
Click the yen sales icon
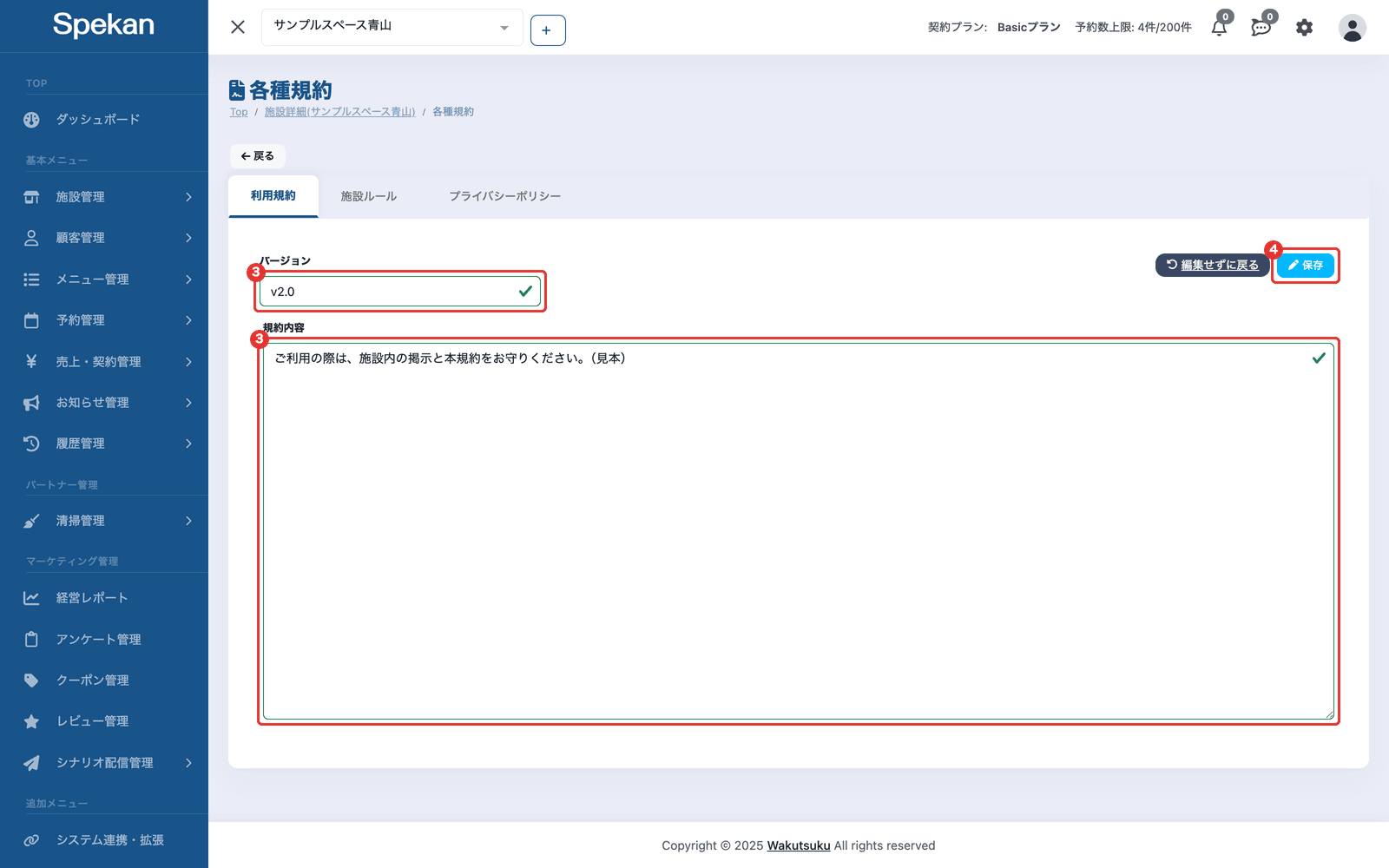(x=31, y=361)
